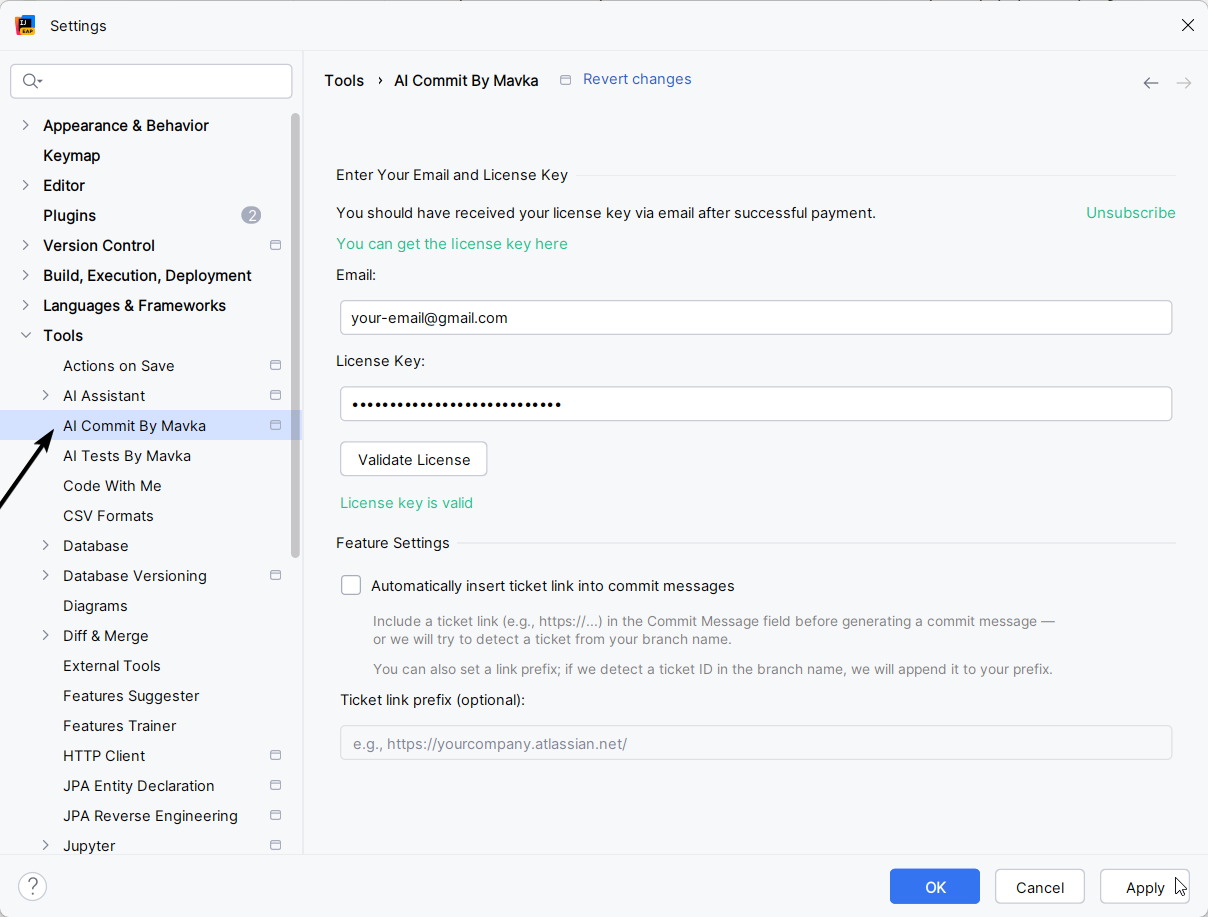This screenshot has height=917, width=1208.
Task: Collapse the Tools section
Action: (25, 335)
